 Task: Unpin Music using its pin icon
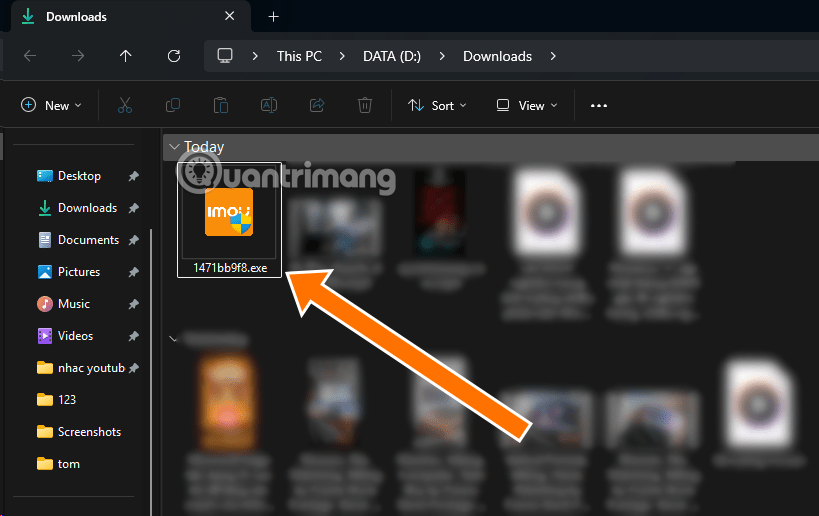134,303
